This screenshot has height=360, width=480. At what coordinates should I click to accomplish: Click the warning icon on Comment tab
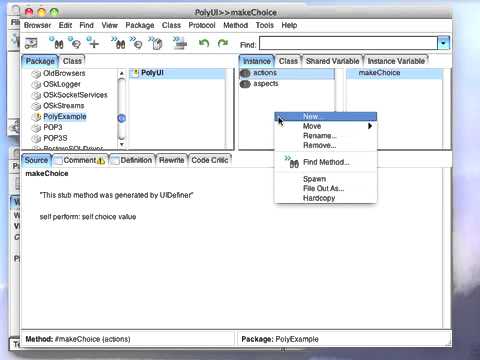coord(101,161)
